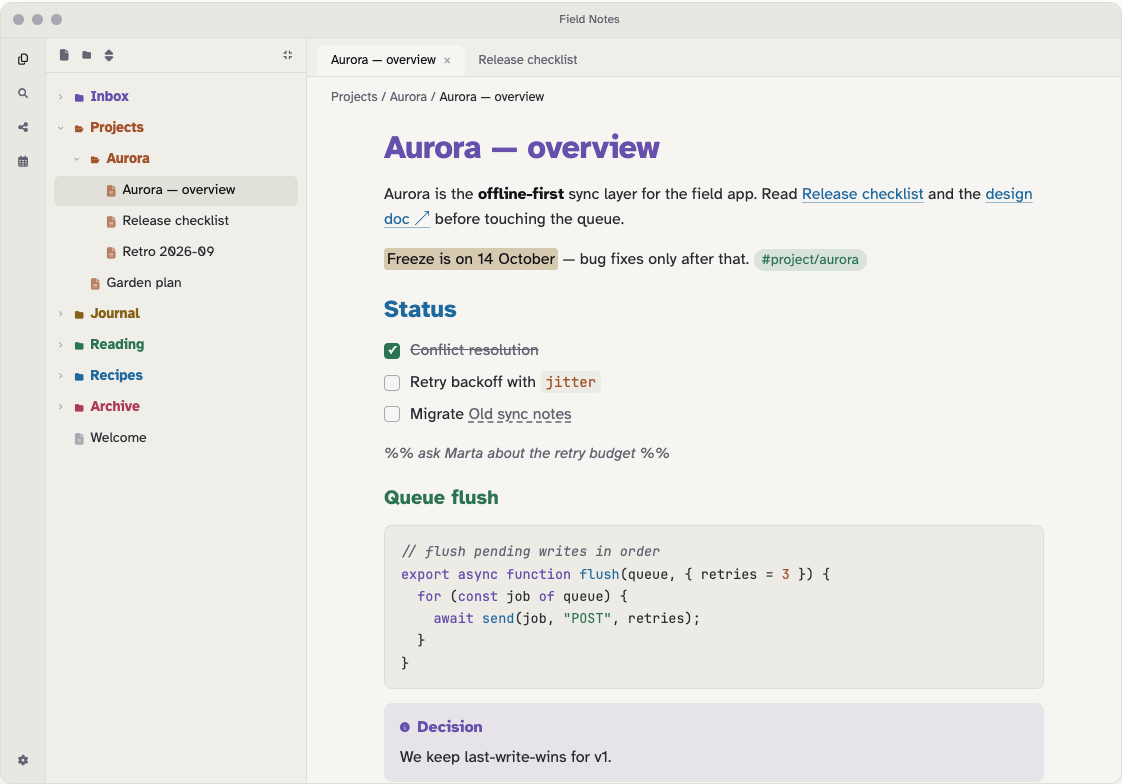
Task: Close the Aurora — overview tab
Action: 447,61
